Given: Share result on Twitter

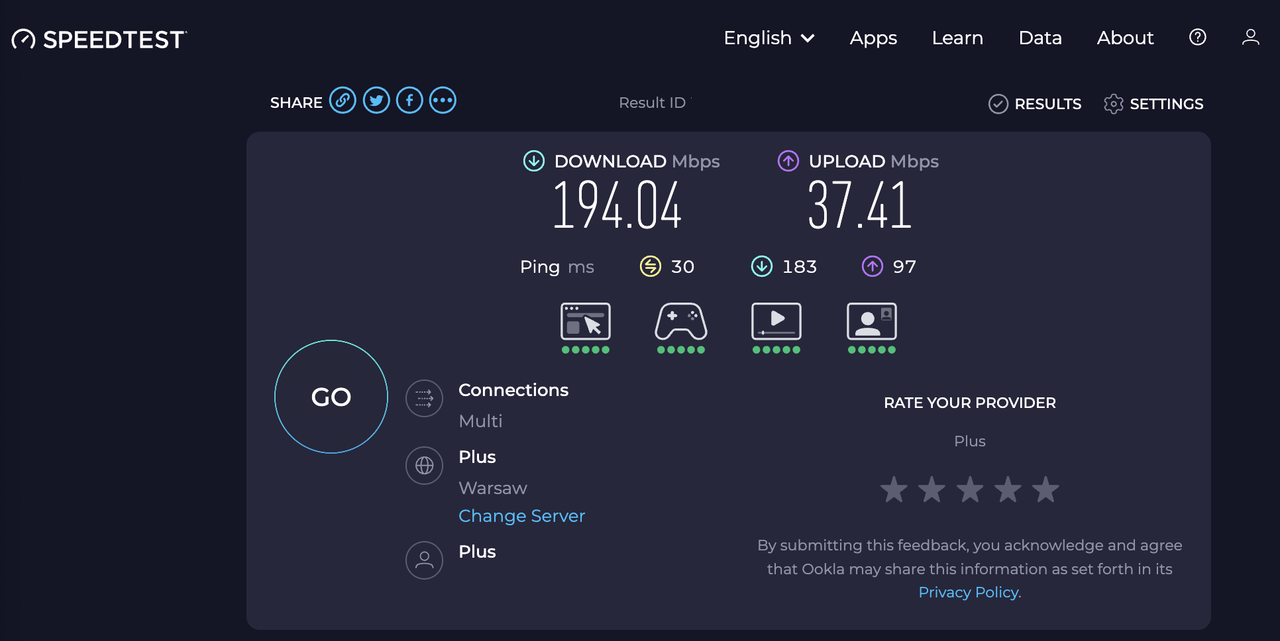Looking at the screenshot, I should (376, 100).
